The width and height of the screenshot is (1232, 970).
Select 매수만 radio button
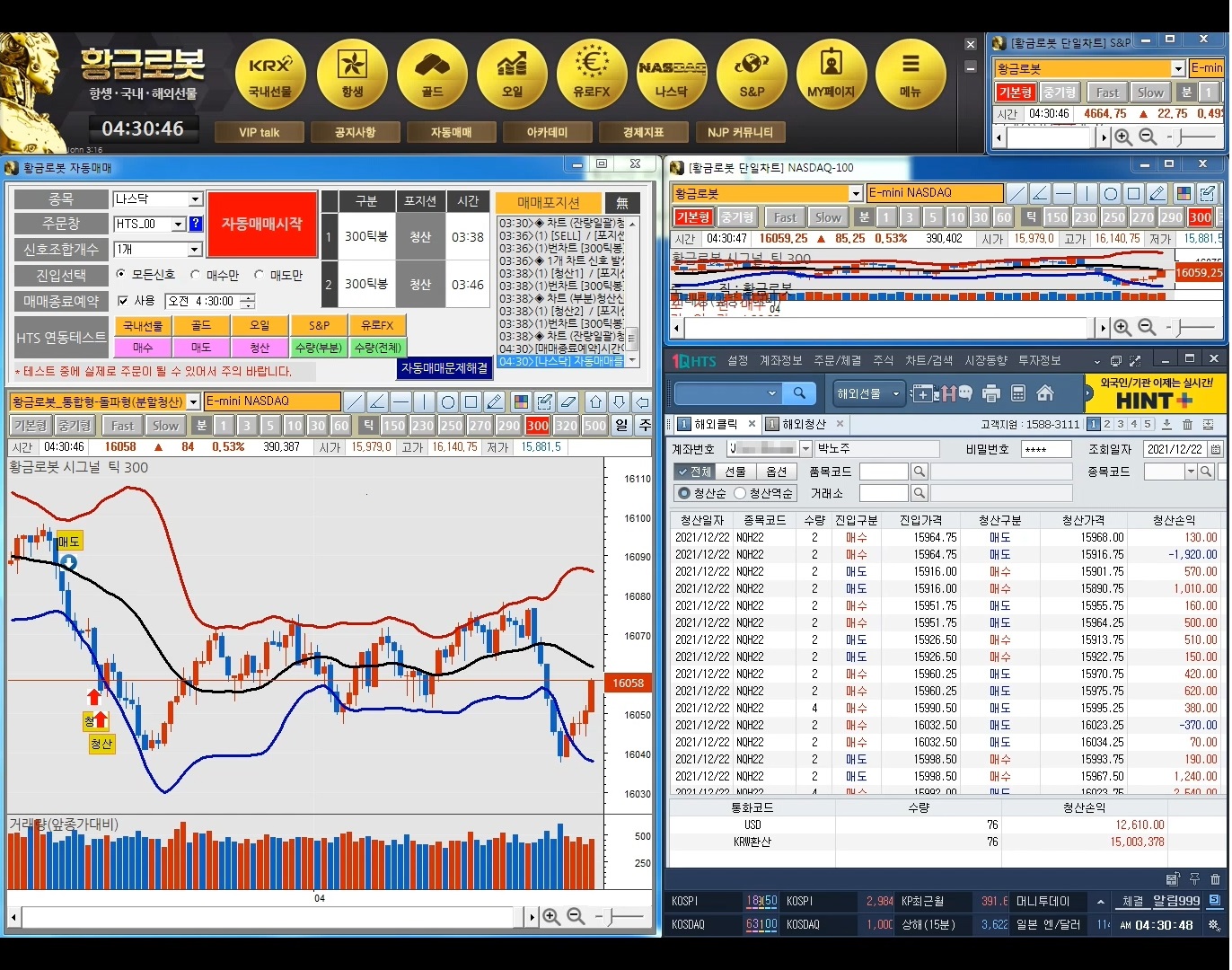click(x=195, y=274)
